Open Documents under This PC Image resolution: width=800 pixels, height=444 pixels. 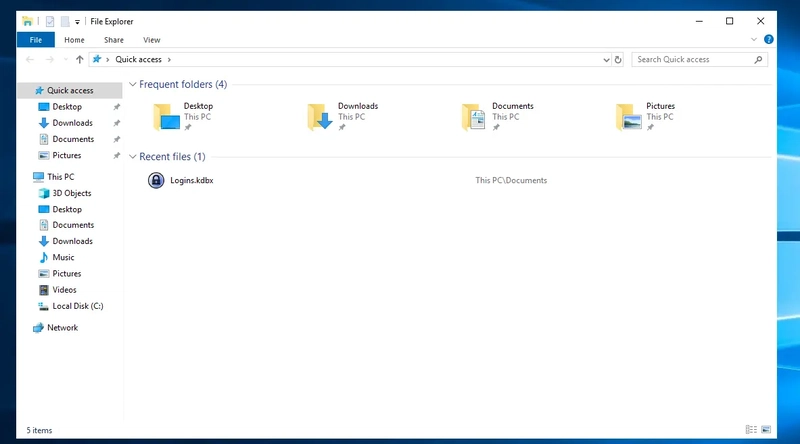[x=73, y=225]
